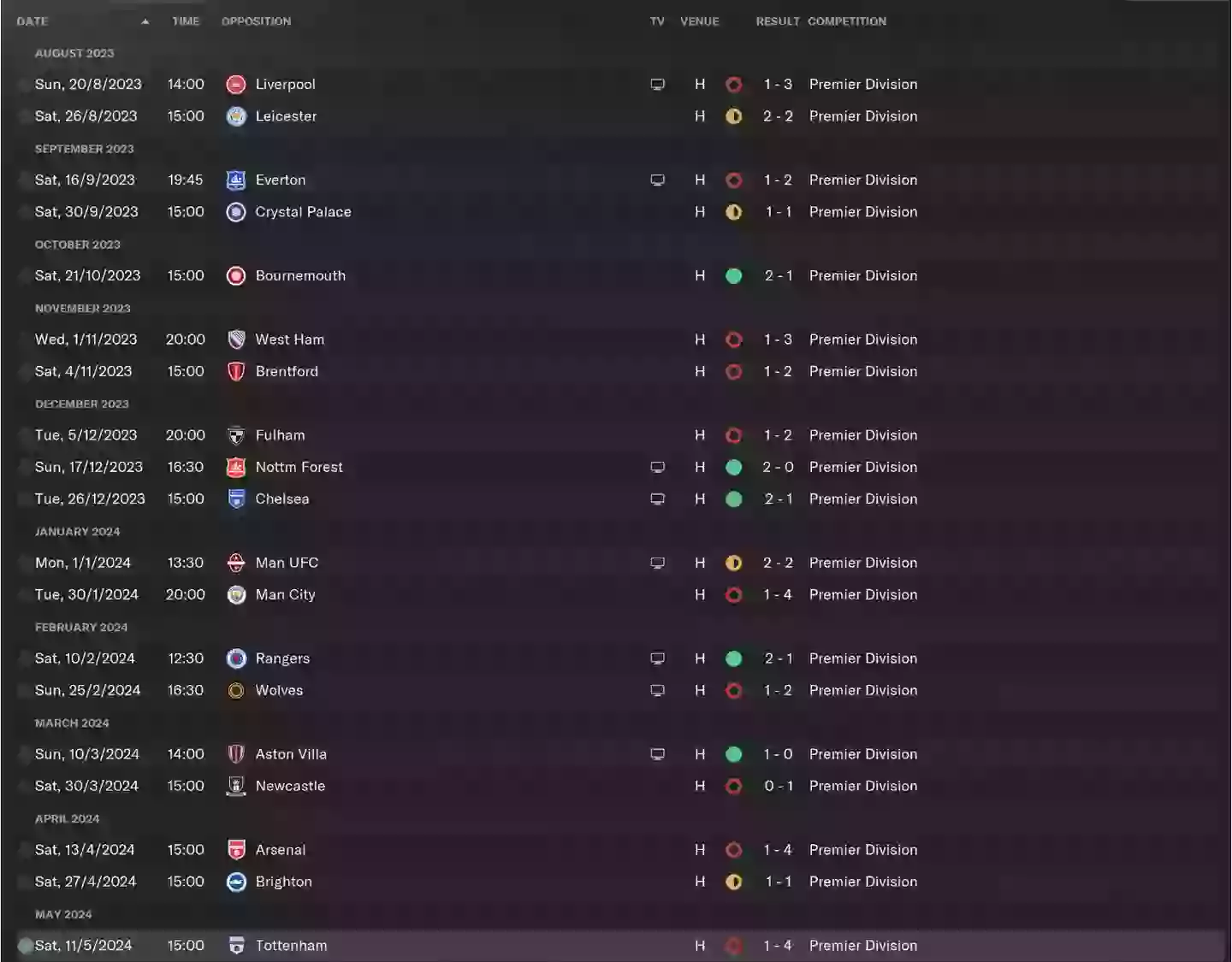Image resolution: width=1232 pixels, height=962 pixels.
Task: Open Premier Division link in Brighton row
Action: [x=863, y=882]
